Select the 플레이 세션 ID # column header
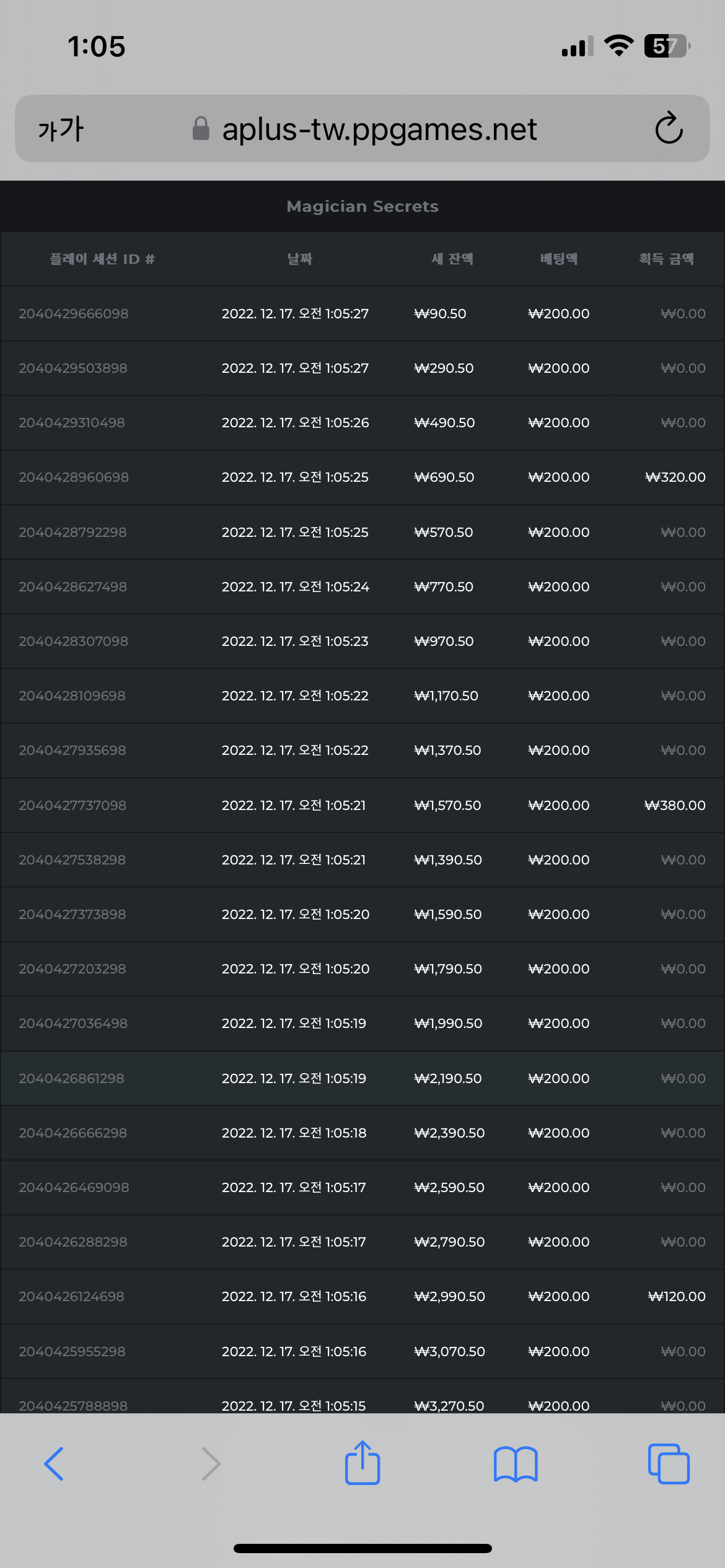This screenshot has height=1568, width=725. [102, 259]
